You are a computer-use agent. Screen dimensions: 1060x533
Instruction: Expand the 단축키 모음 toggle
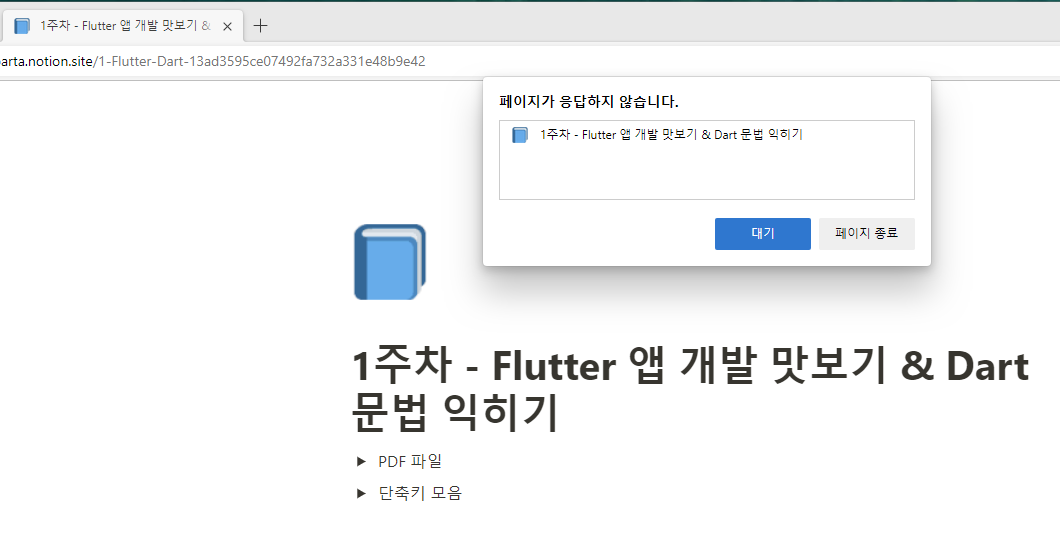pyautogui.click(x=361, y=493)
